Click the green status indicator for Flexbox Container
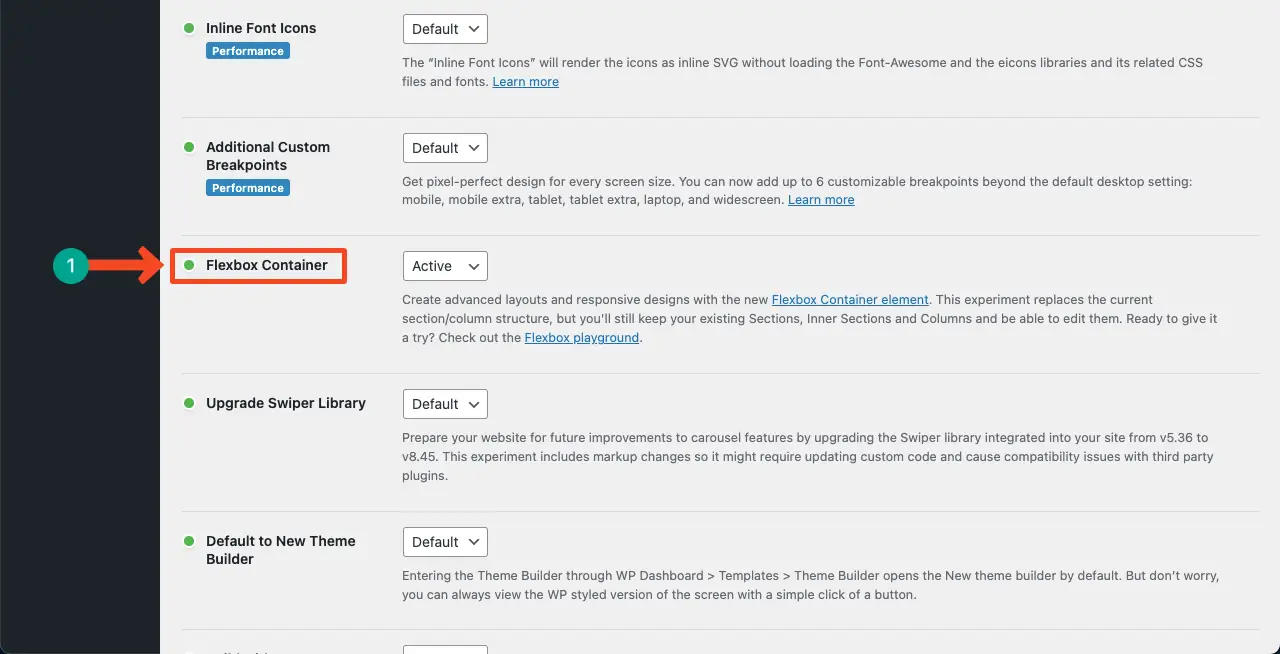The image size is (1280, 654). click(x=189, y=265)
